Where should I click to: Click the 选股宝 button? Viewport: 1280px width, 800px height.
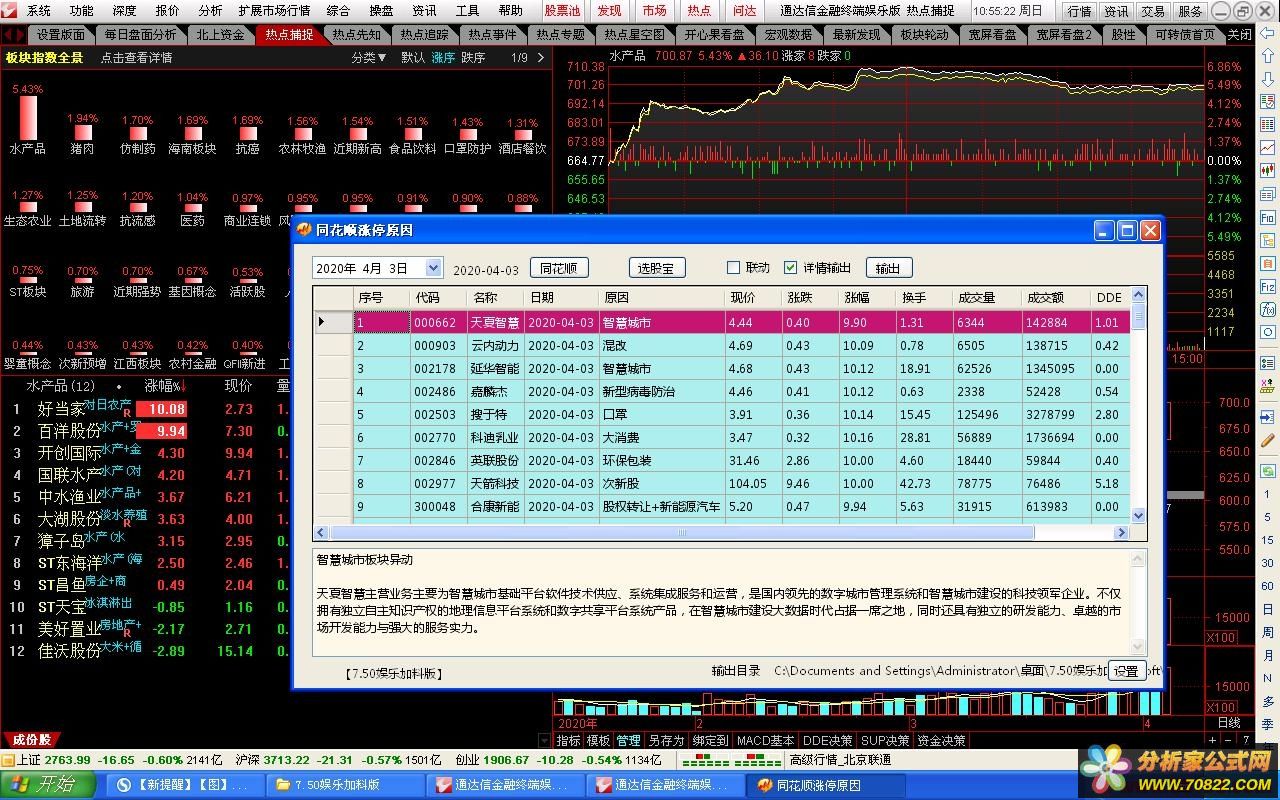[x=656, y=268]
